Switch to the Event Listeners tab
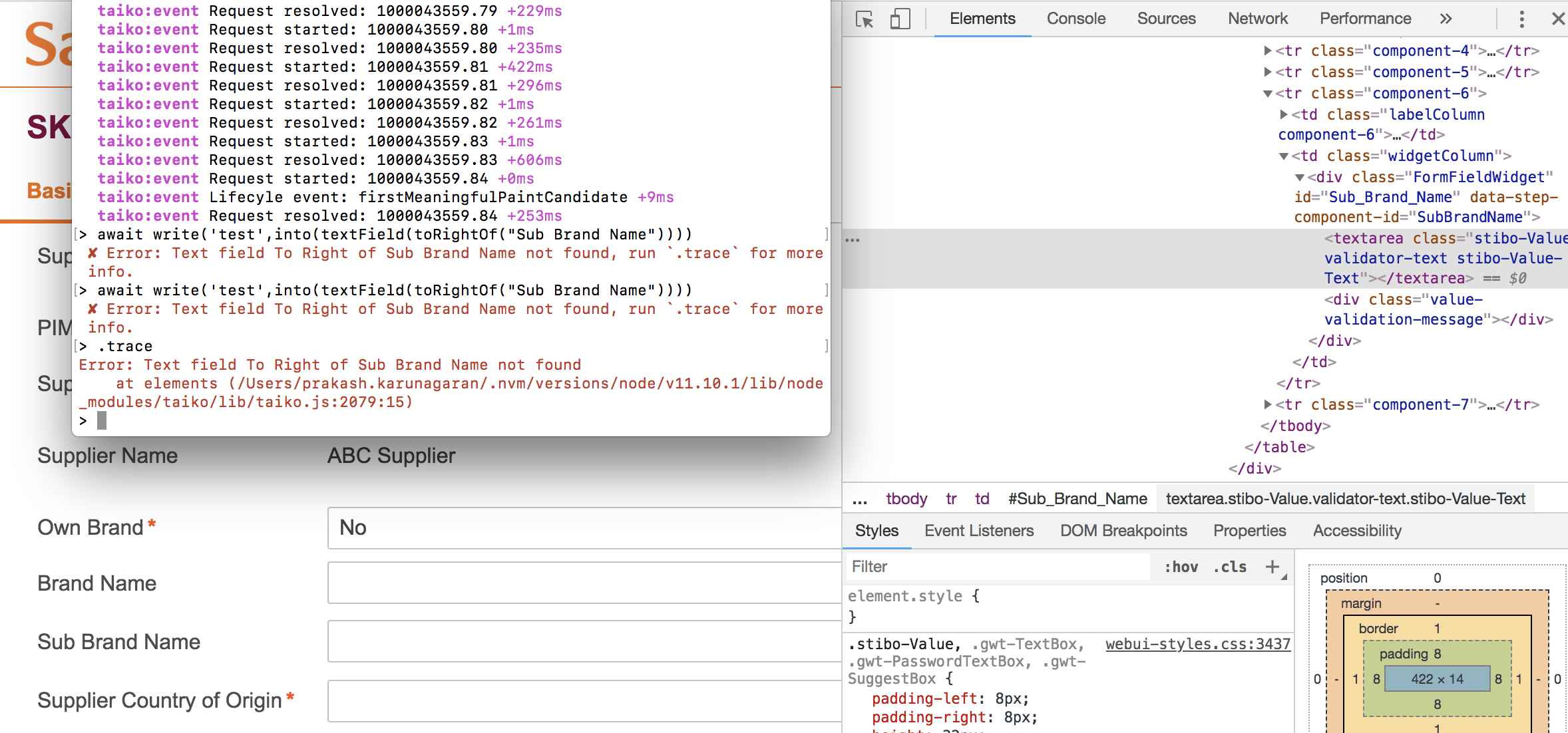Viewport: 1568px width, 733px height. click(978, 530)
